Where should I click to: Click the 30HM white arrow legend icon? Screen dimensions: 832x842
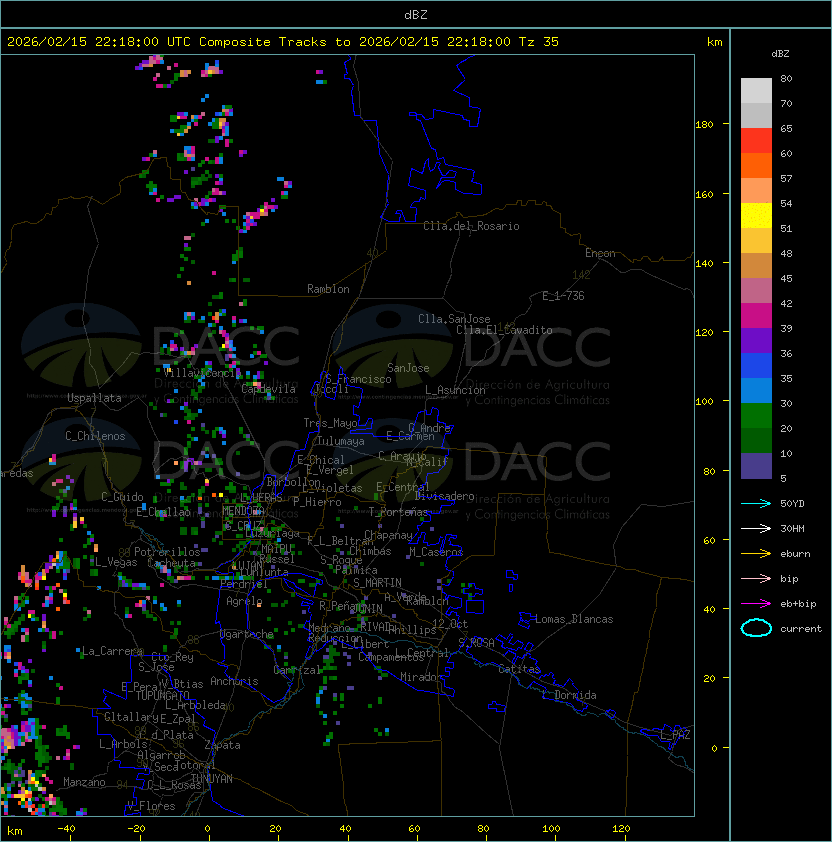pyautogui.click(x=756, y=529)
